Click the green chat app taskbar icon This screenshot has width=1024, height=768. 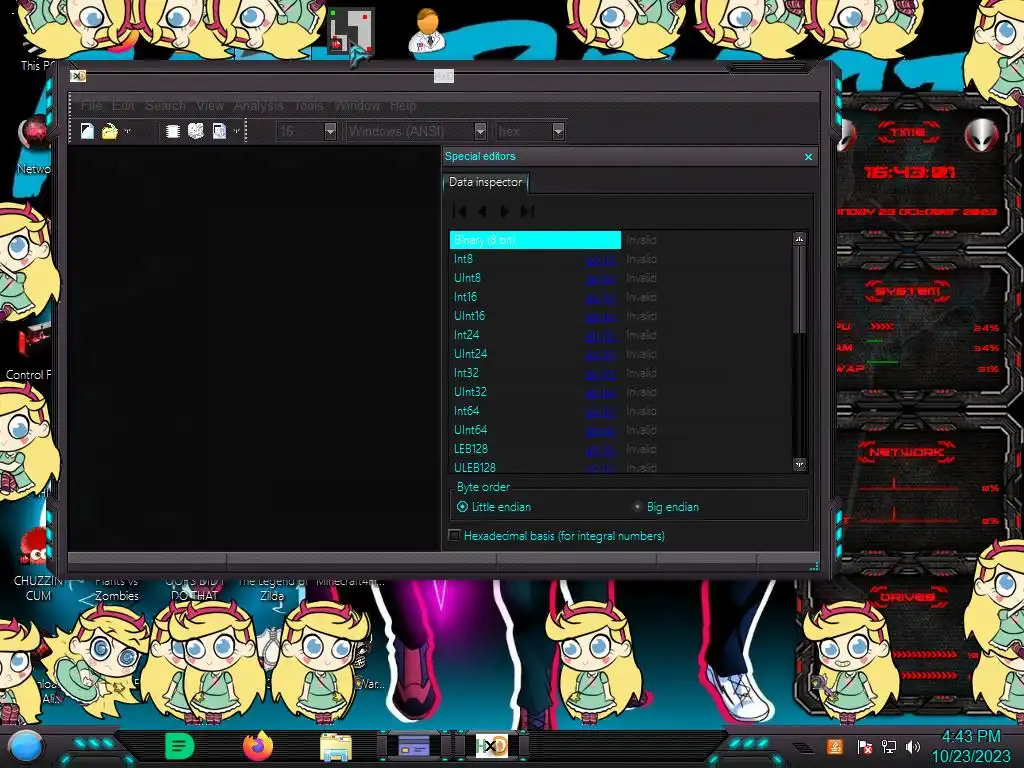180,746
